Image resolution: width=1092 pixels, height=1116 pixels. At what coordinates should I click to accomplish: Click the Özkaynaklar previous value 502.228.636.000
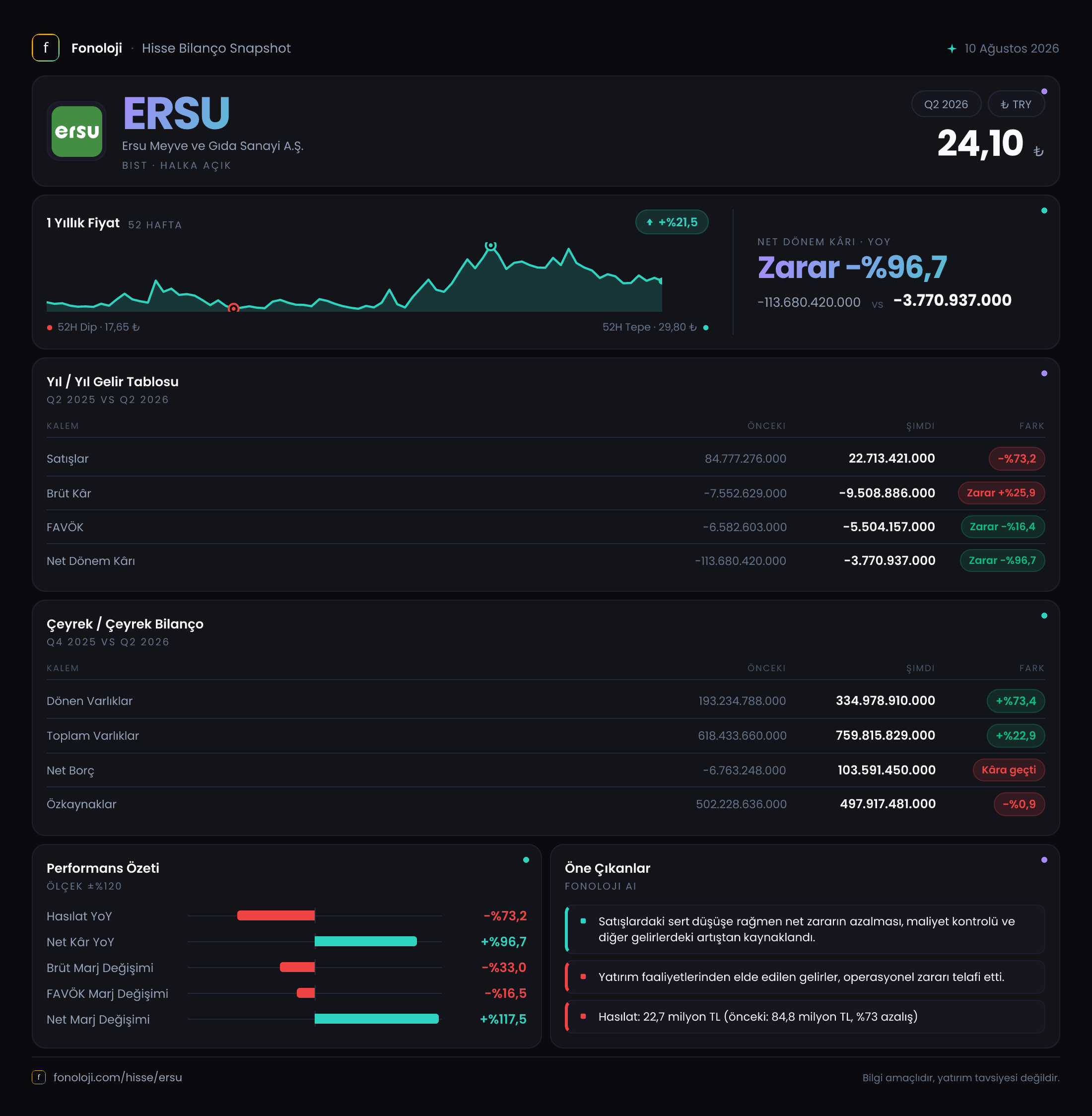coord(741,804)
